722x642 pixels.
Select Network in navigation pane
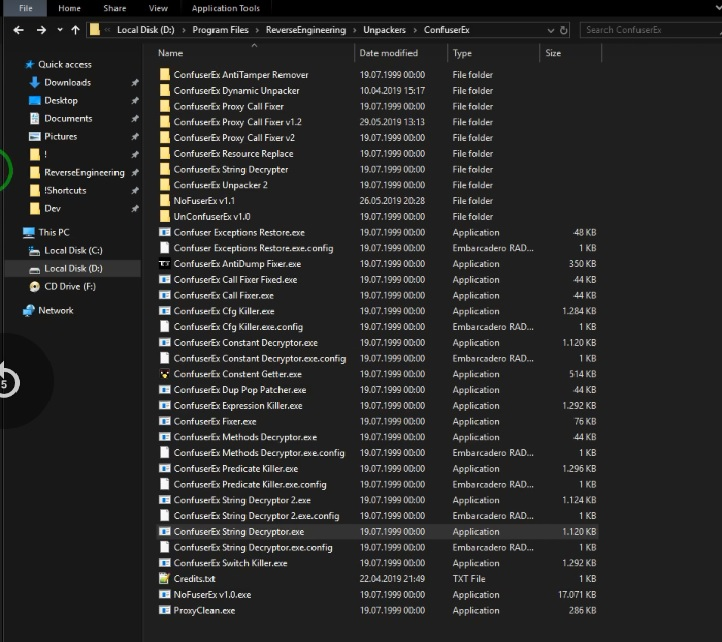coord(56,310)
